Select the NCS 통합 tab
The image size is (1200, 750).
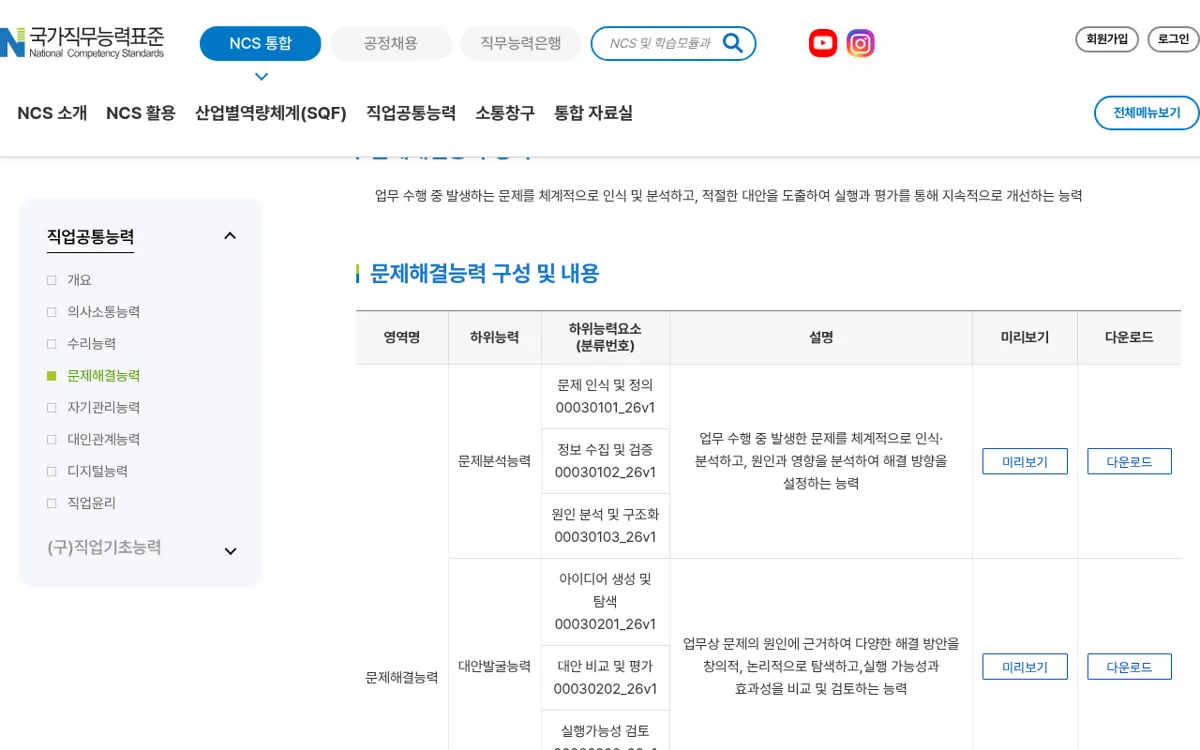click(260, 43)
